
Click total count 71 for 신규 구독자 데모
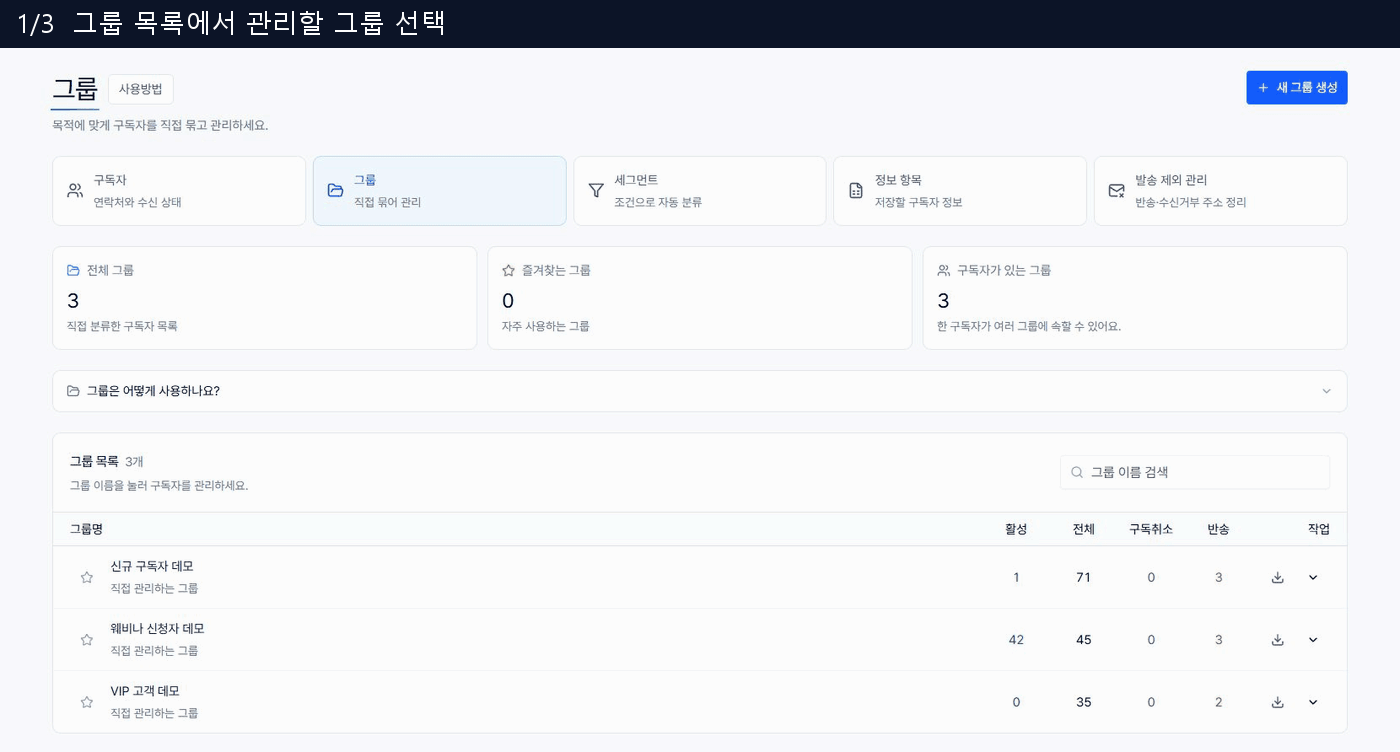click(1083, 577)
